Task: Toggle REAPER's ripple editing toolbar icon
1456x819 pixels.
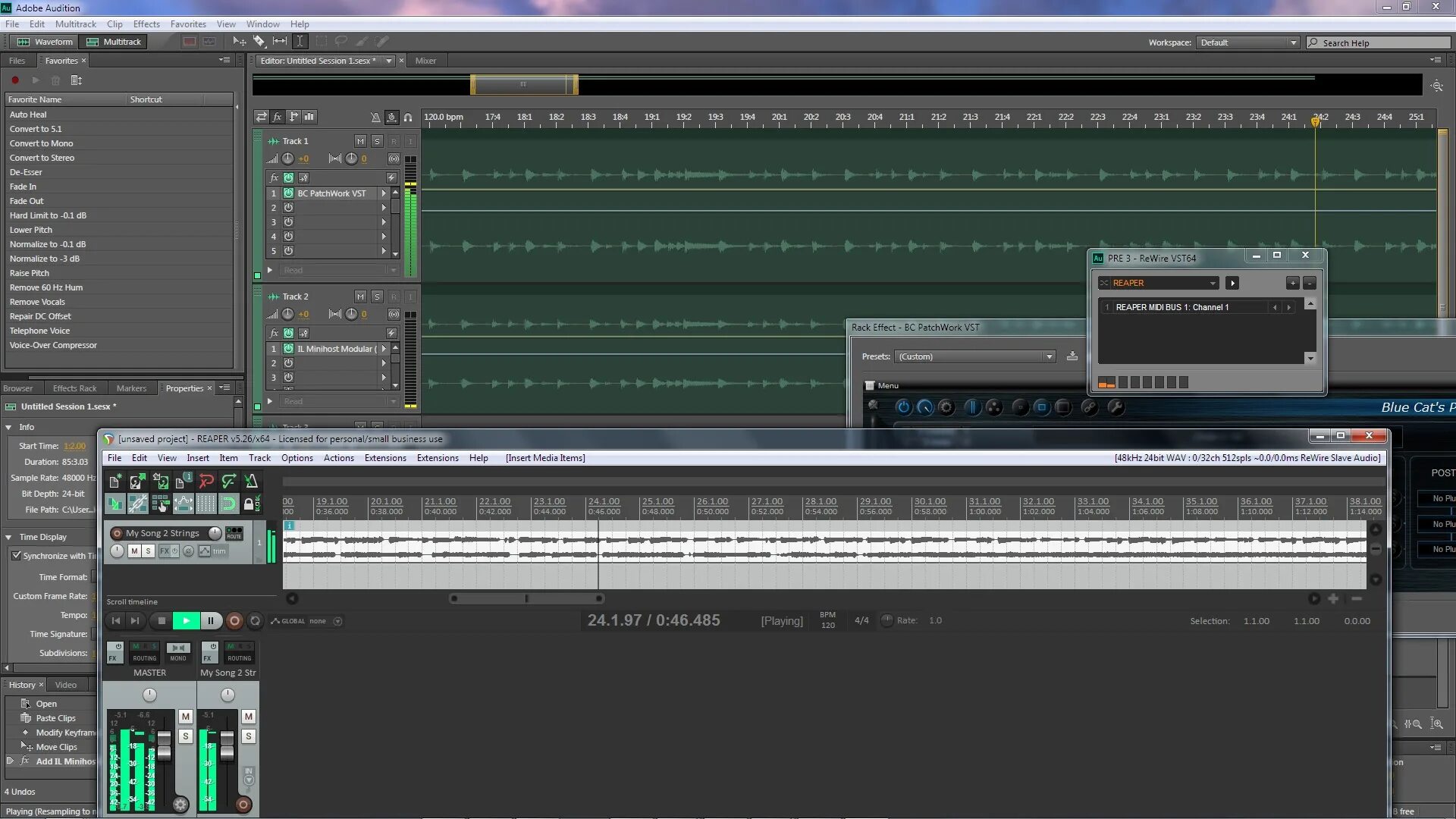Action: click(160, 504)
